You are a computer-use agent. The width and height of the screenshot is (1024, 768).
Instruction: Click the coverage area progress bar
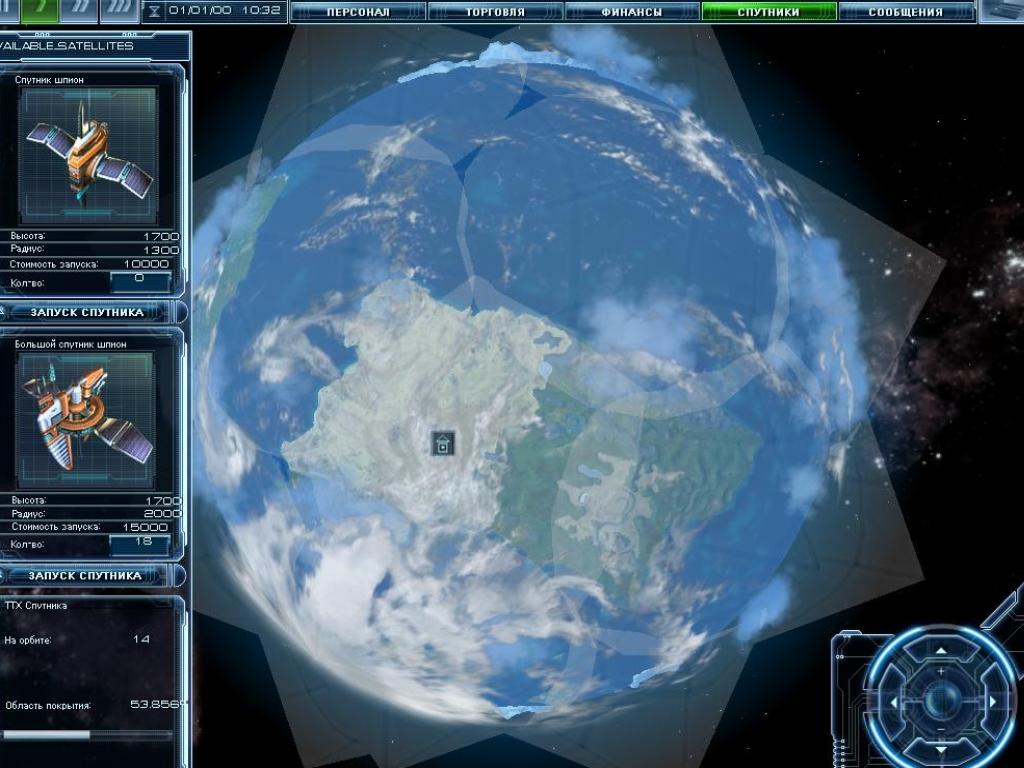click(x=87, y=734)
